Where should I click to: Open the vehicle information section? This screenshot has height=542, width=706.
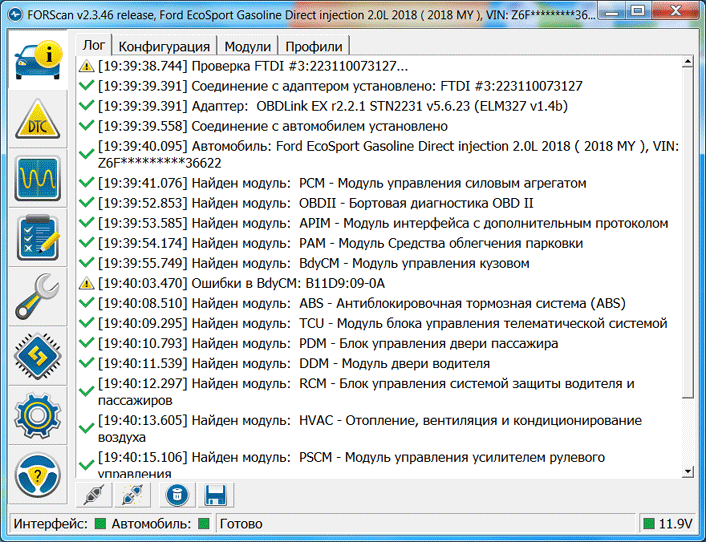(x=38, y=60)
